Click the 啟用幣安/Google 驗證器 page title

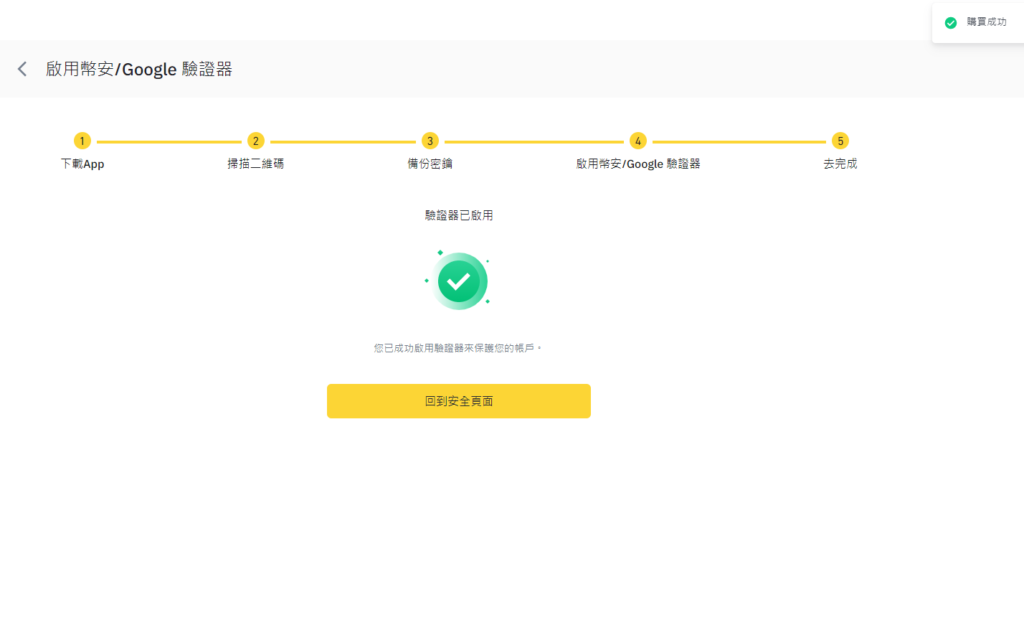[x=138, y=68]
